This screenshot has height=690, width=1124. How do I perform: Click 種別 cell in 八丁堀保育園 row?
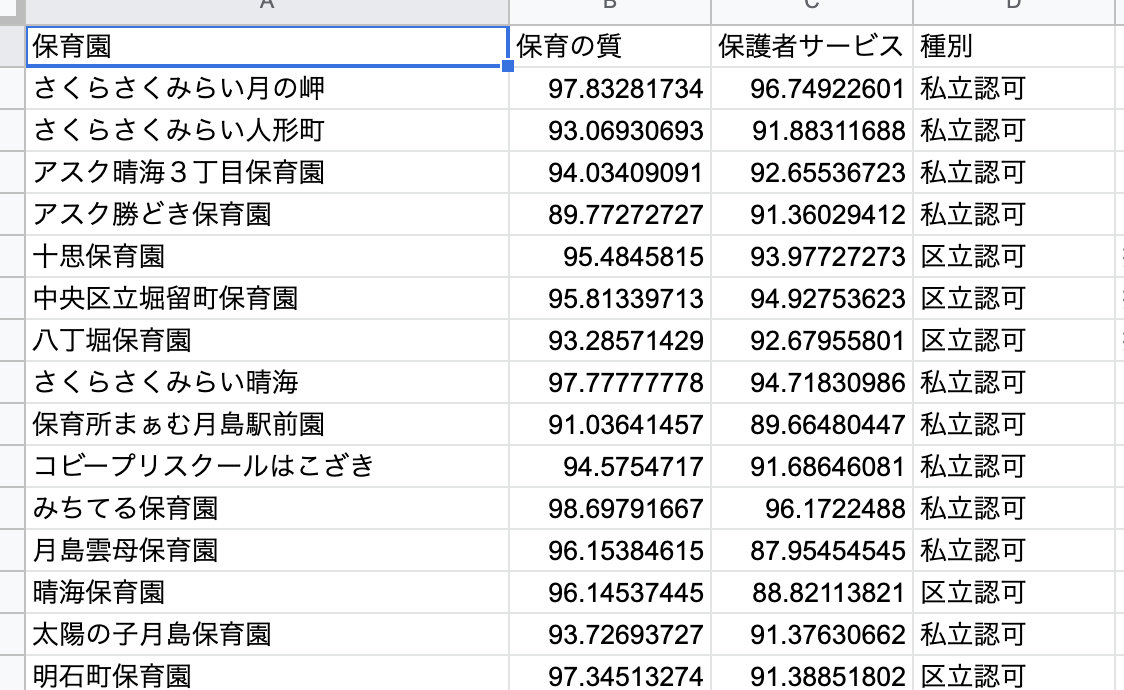click(x=1014, y=340)
